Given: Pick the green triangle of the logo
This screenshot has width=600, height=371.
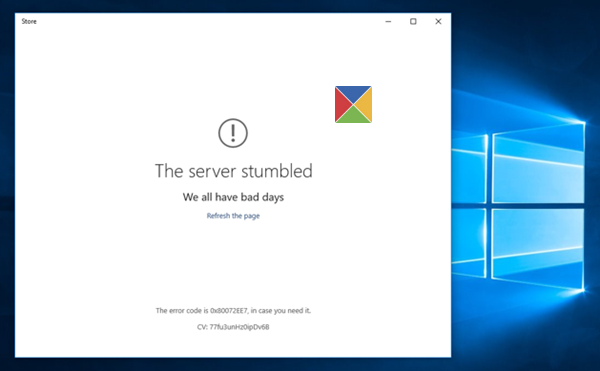Looking at the screenshot, I should 353,115.
